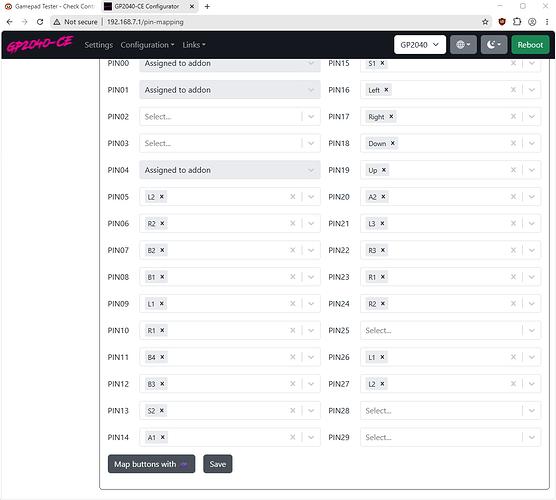Remove the S1 tag from PIN15
The width and height of the screenshot is (556, 500).
[382, 63]
